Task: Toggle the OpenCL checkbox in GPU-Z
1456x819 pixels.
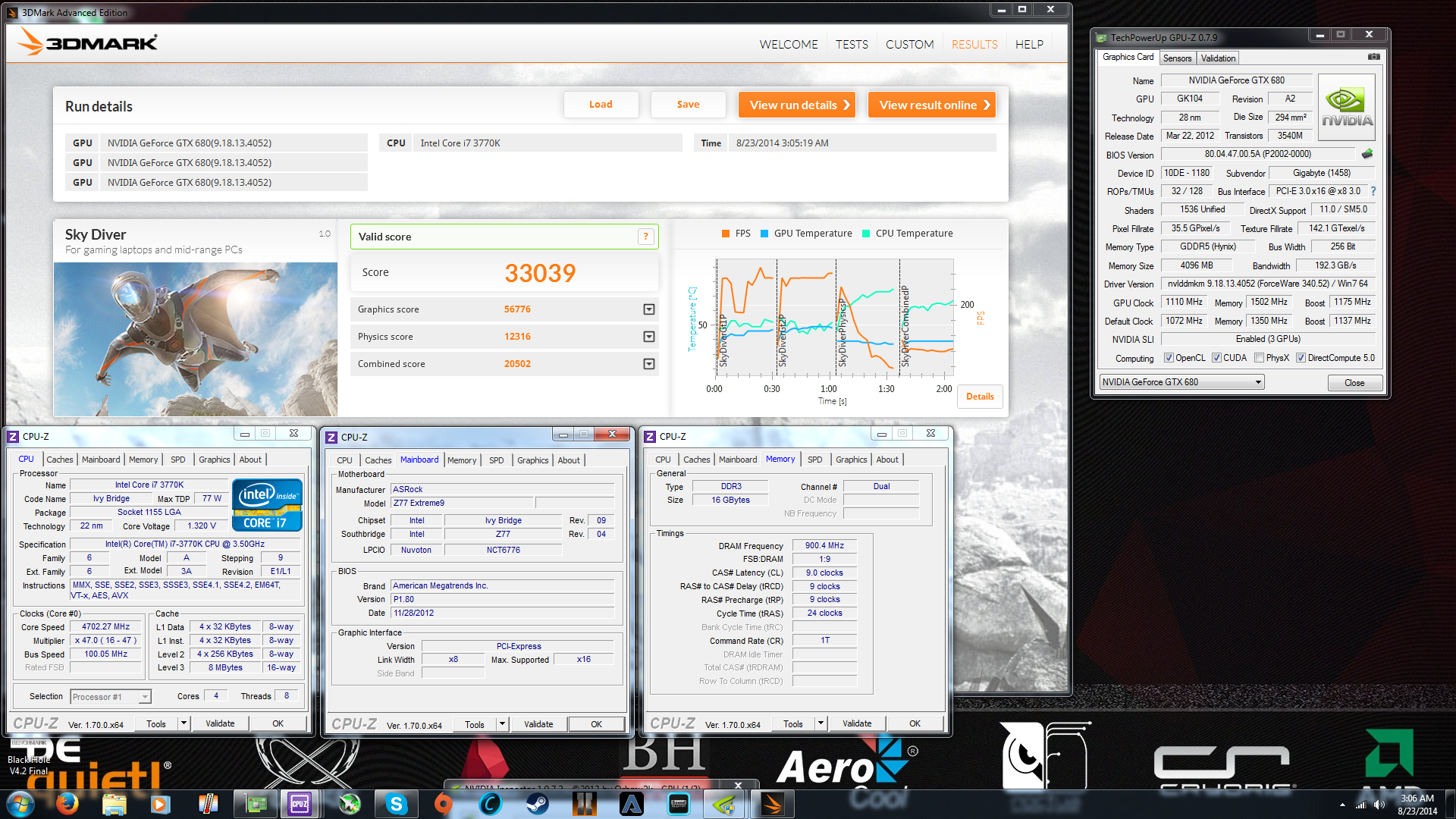Action: tap(1169, 358)
